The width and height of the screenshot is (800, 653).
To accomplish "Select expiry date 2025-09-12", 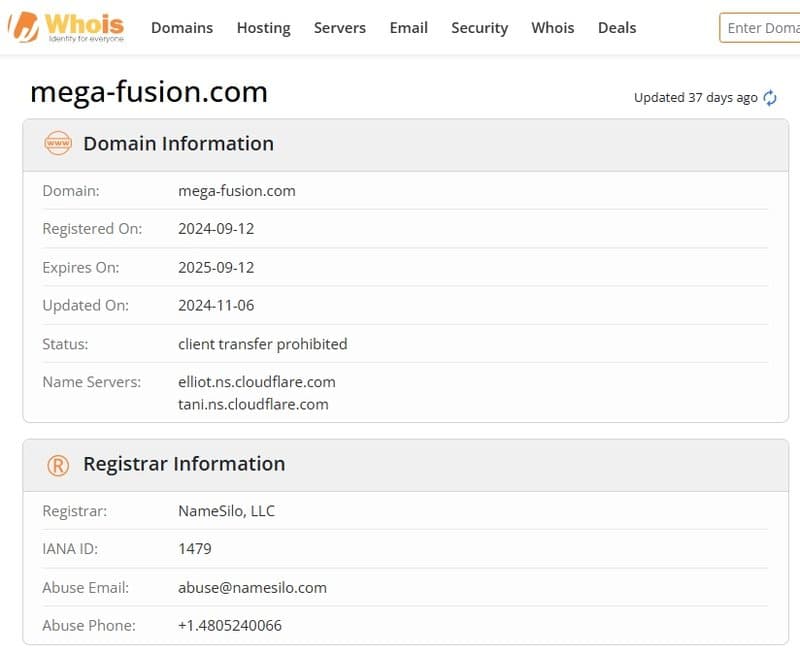I will (216, 267).
